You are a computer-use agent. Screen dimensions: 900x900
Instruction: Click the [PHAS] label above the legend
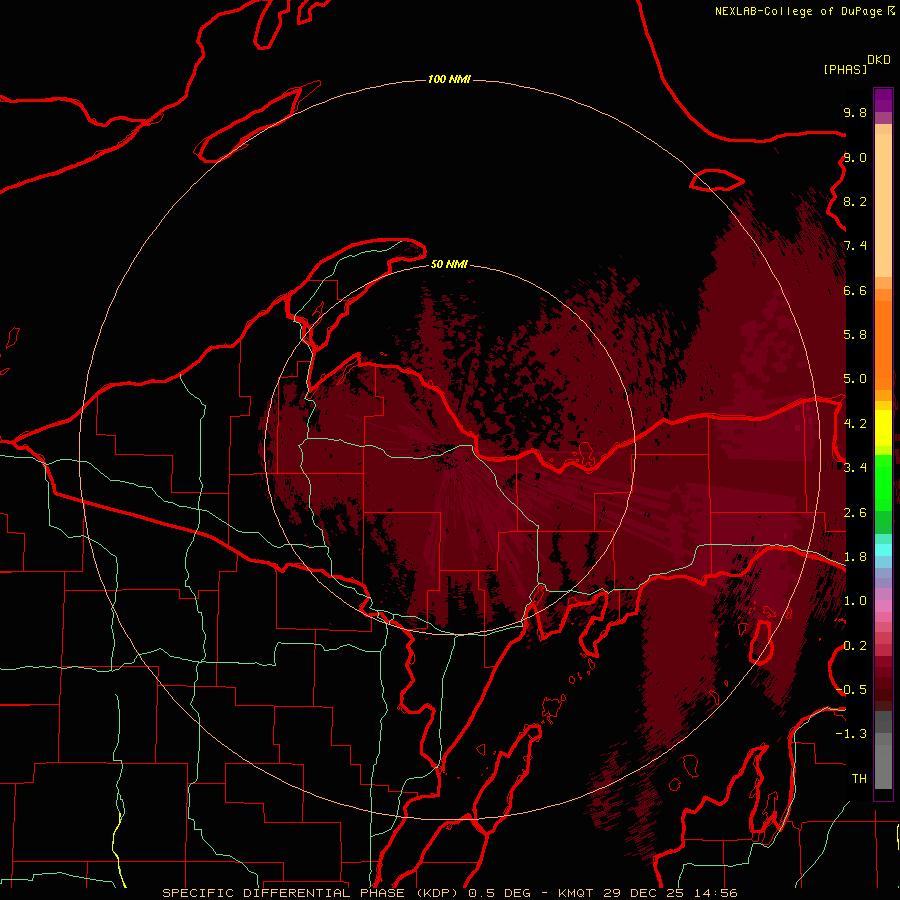click(845, 69)
